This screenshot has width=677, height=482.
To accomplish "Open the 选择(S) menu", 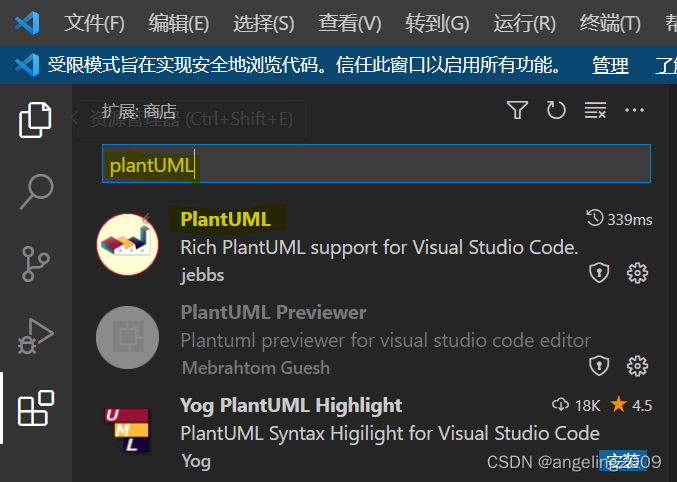I will (x=263, y=23).
